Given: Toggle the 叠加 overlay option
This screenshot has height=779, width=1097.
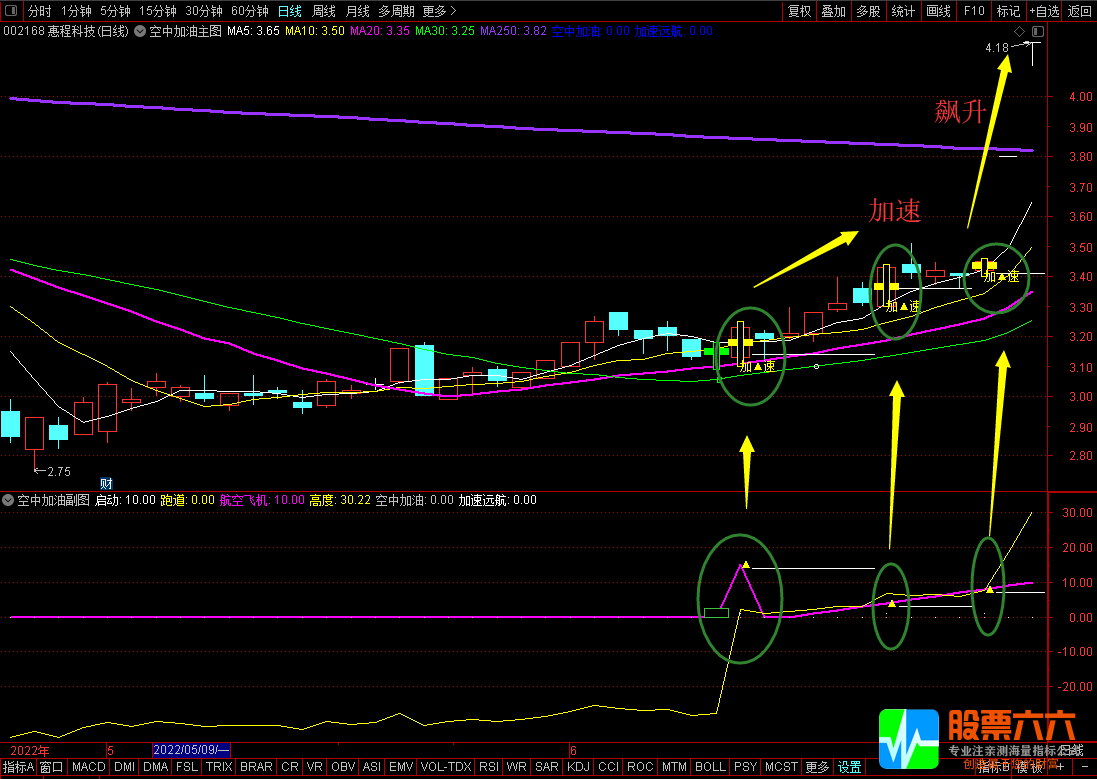Looking at the screenshot, I should tap(833, 11).
